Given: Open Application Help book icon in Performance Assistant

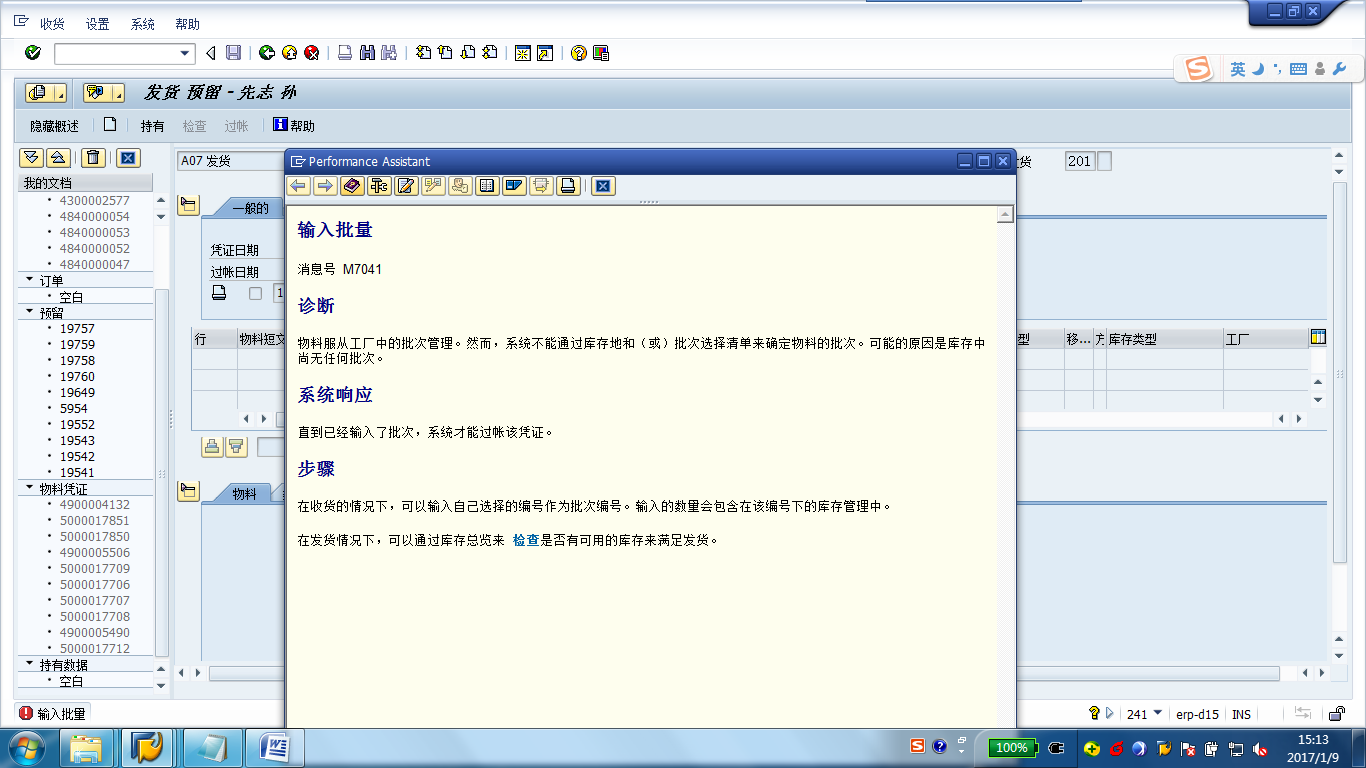Looking at the screenshot, I should (x=351, y=186).
